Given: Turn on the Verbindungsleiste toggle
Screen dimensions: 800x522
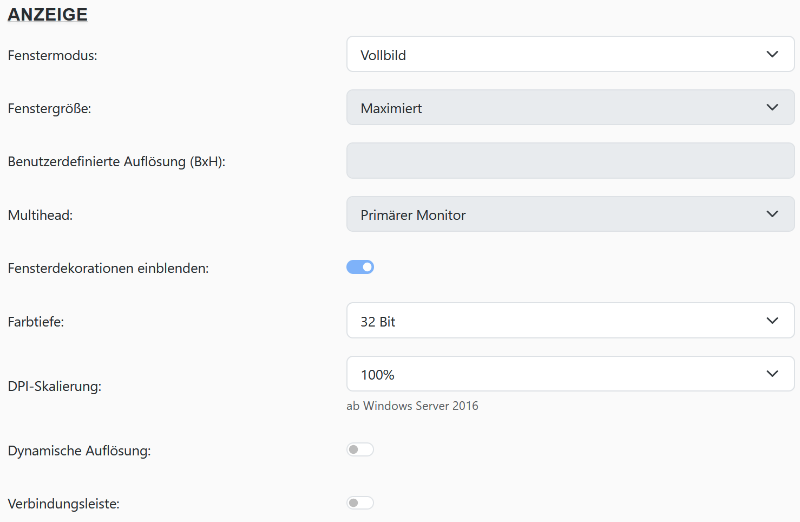Looking at the screenshot, I should point(360,503).
